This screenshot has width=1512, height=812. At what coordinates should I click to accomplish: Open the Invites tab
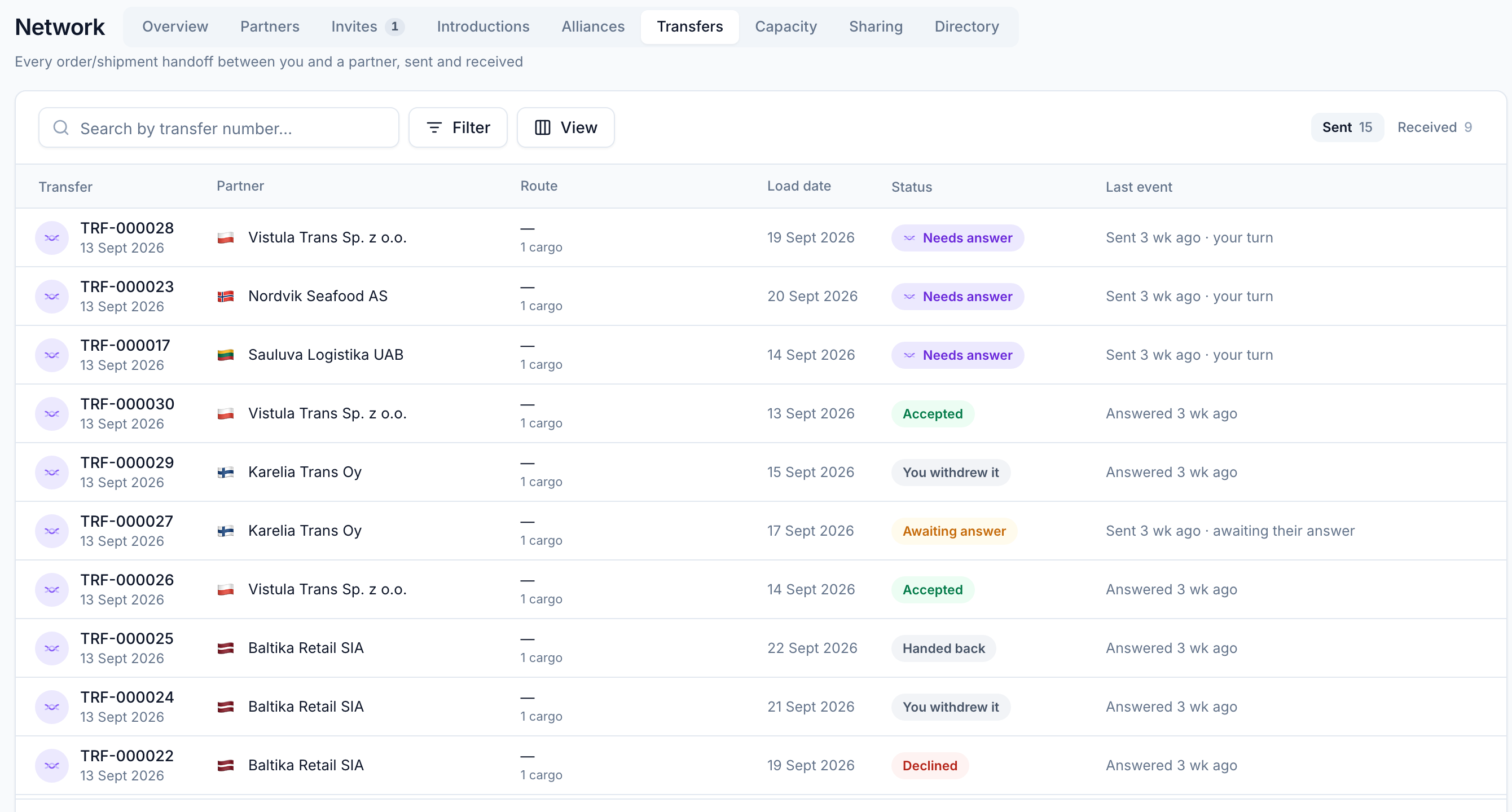click(367, 27)
